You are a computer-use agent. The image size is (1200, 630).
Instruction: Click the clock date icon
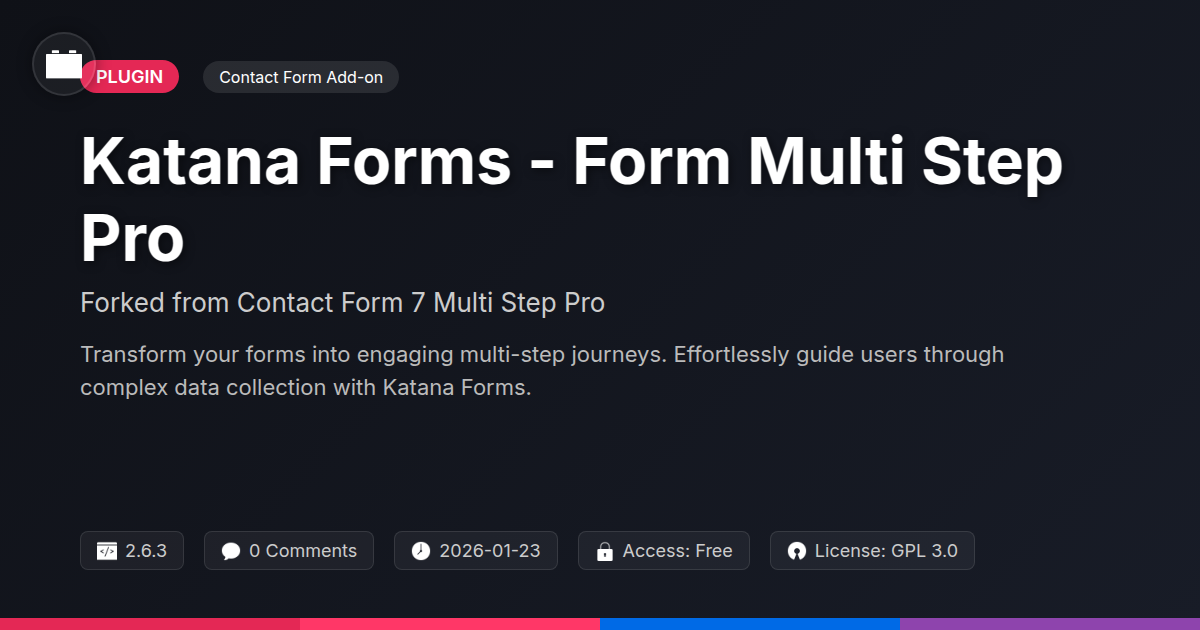pyautogui.click(x=421, y=551)
